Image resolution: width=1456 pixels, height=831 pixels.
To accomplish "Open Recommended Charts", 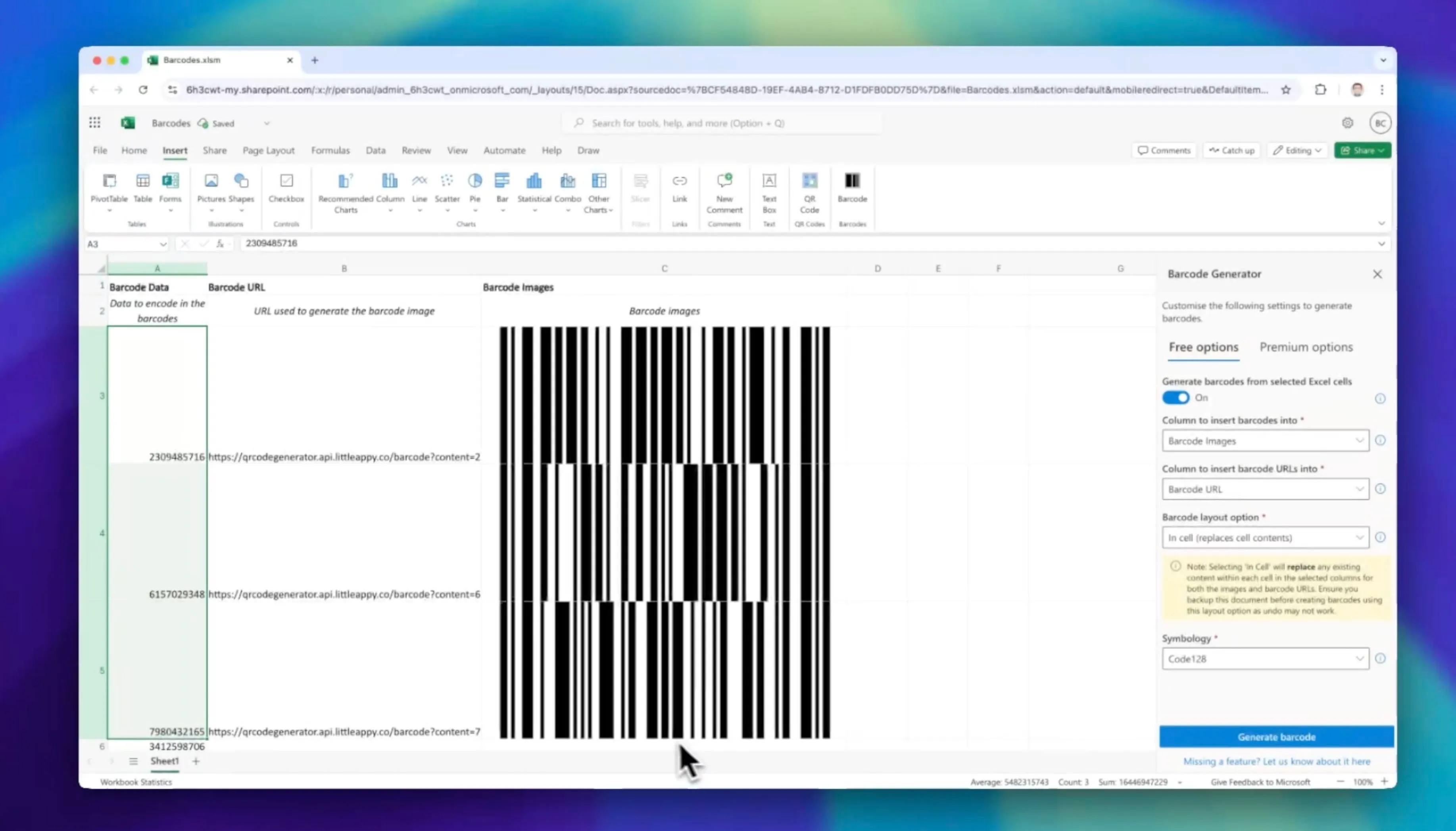I will (345, 191).
